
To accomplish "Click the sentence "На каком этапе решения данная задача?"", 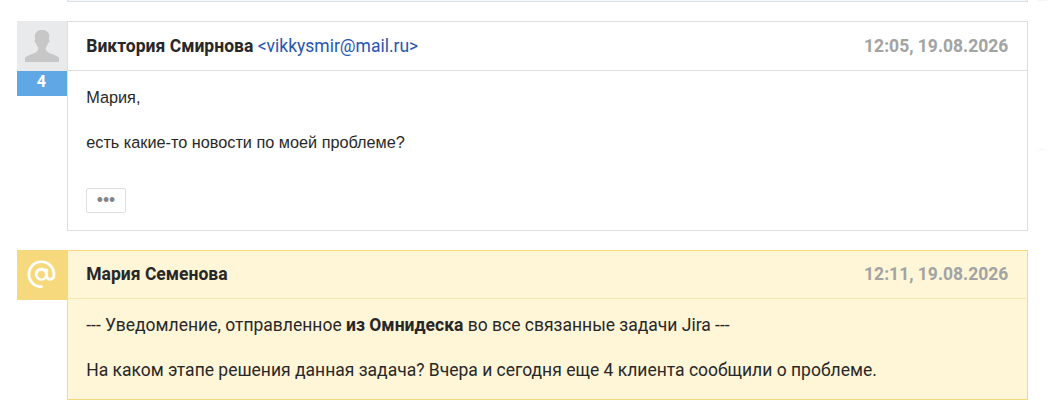I will tap(255, 370).
